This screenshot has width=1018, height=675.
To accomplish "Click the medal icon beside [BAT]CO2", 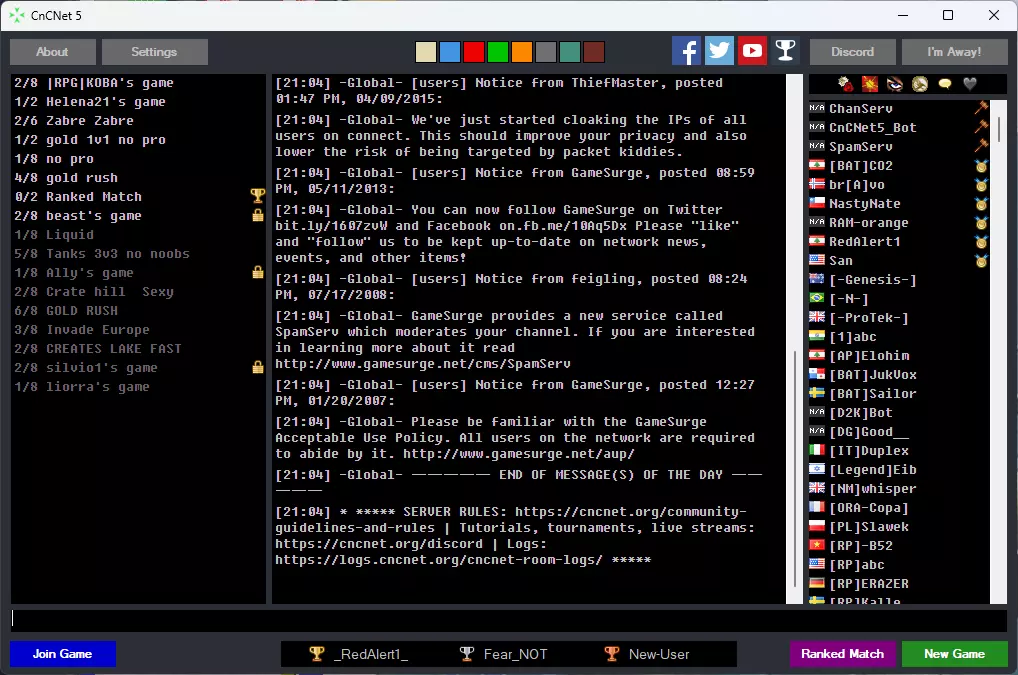I will pyautogui.click(x=981, y=166).
